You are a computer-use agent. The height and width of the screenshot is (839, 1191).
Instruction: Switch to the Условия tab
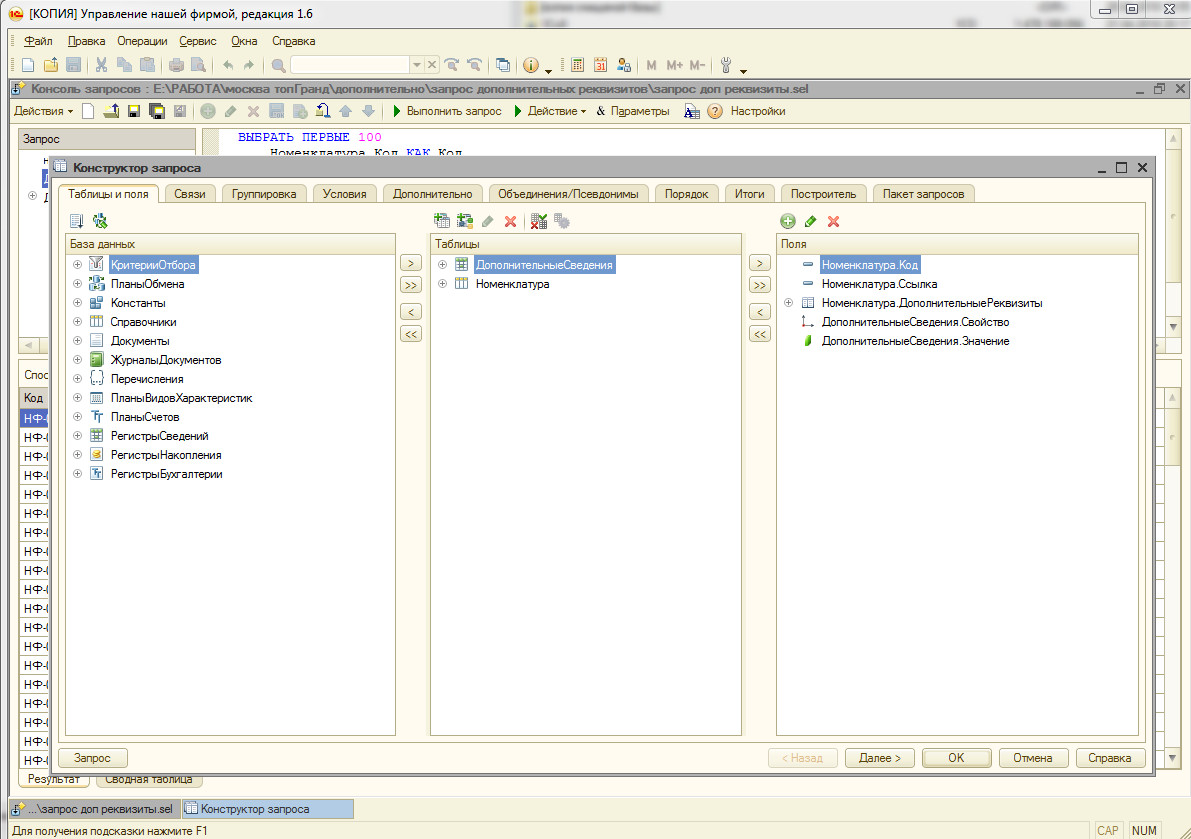tap(344, 194)
